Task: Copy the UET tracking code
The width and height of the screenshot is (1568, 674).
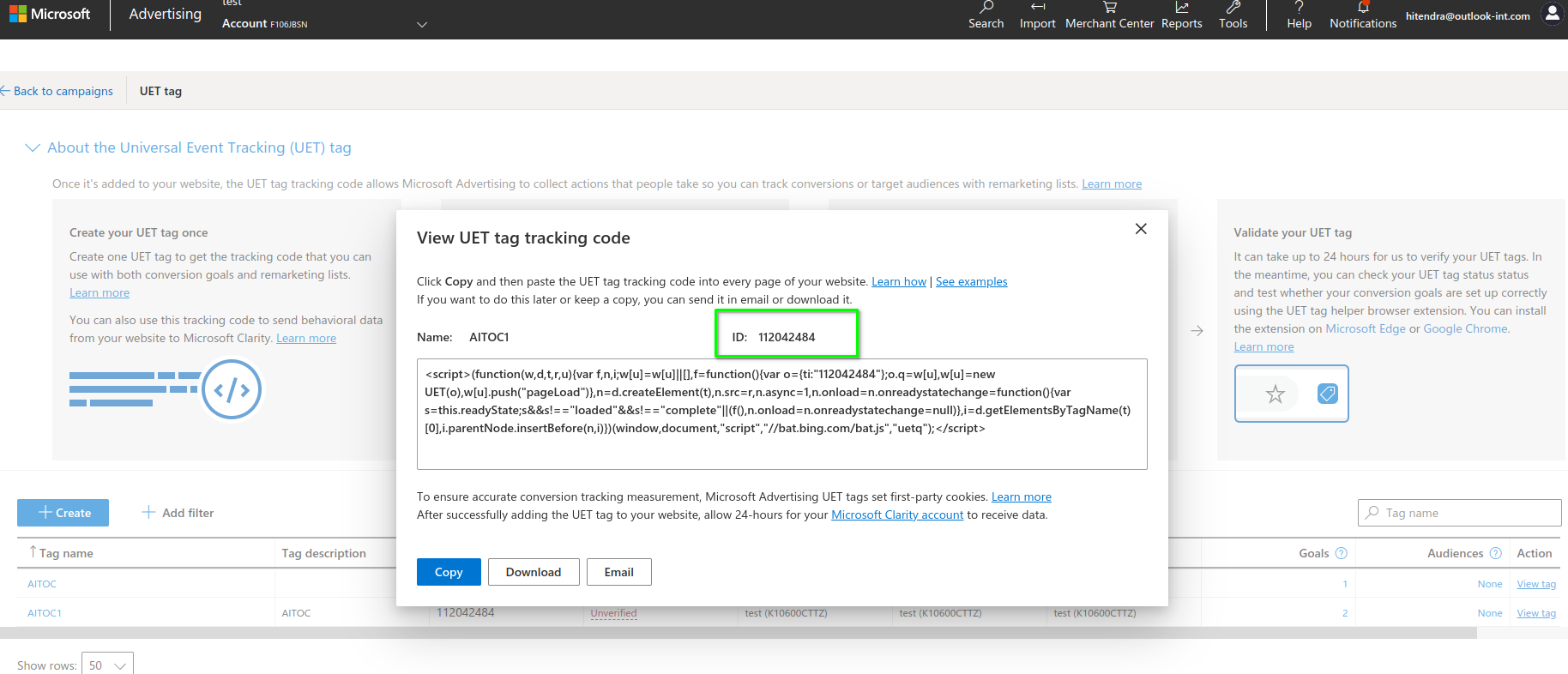Action: 449,572
